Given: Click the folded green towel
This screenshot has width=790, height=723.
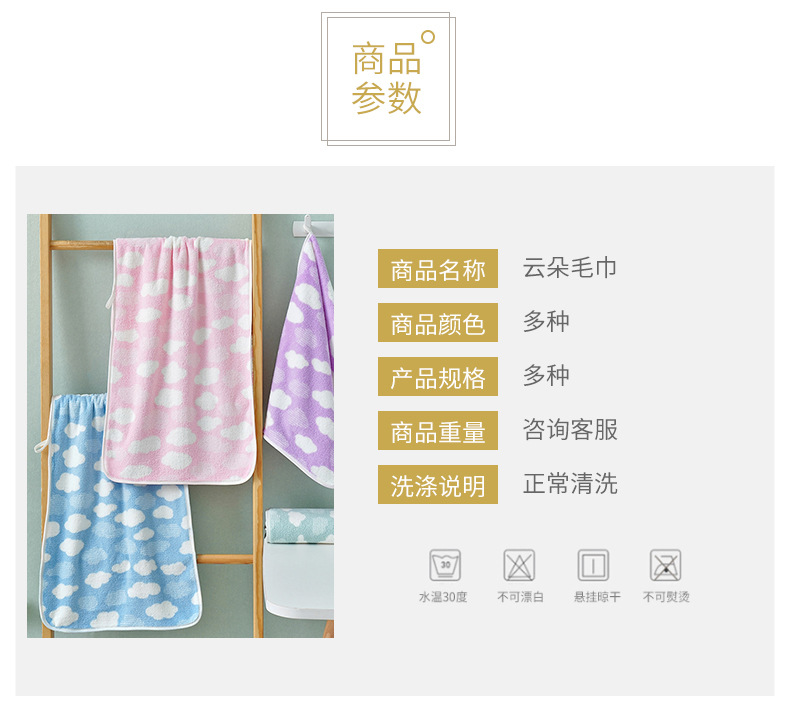Looking at the screenshot, I should click(299, 525).
